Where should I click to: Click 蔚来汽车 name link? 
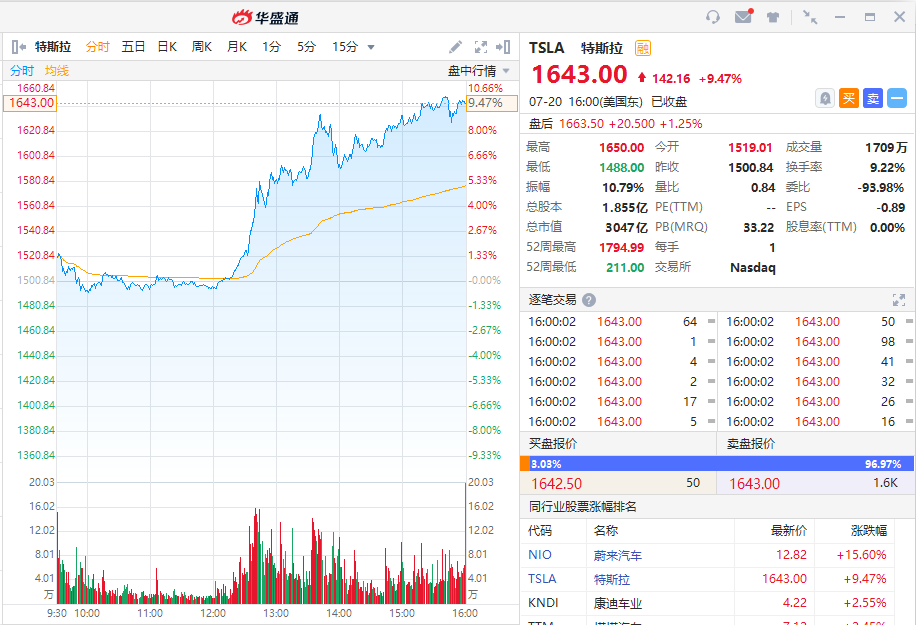[617, 555]
